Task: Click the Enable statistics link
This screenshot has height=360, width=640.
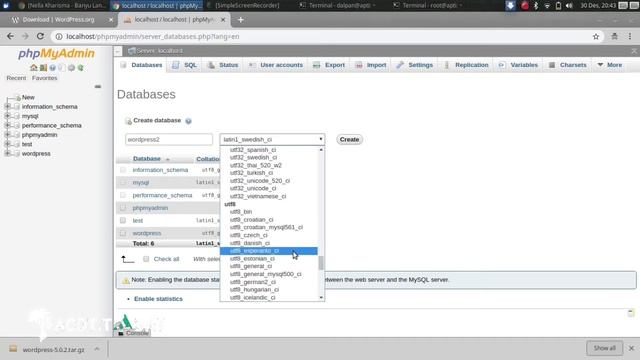Action: click(x=158, y=299)
